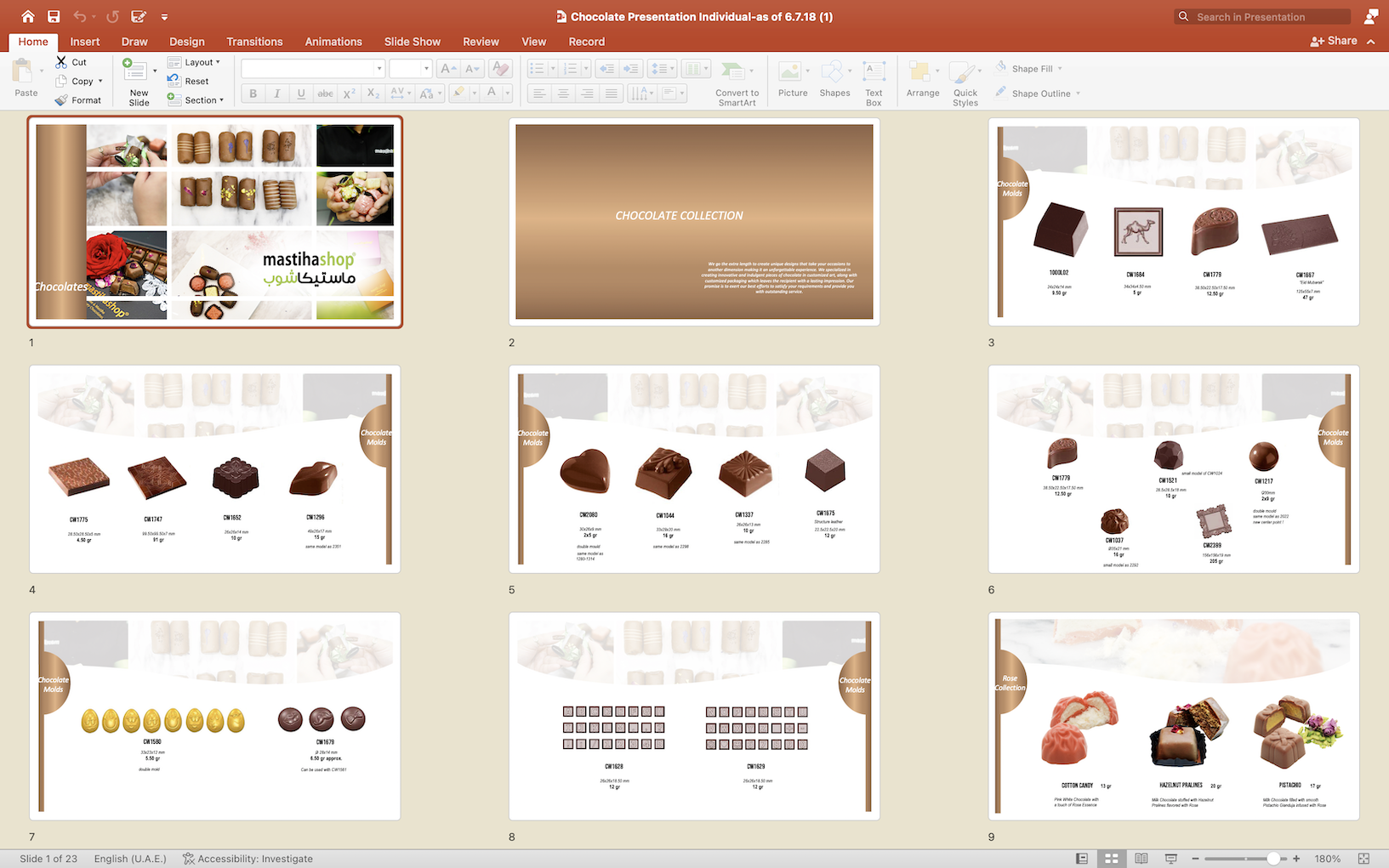Start Slide Show from the status bar
Screen dimensions: 1389x868
[x=1171, y=859]
